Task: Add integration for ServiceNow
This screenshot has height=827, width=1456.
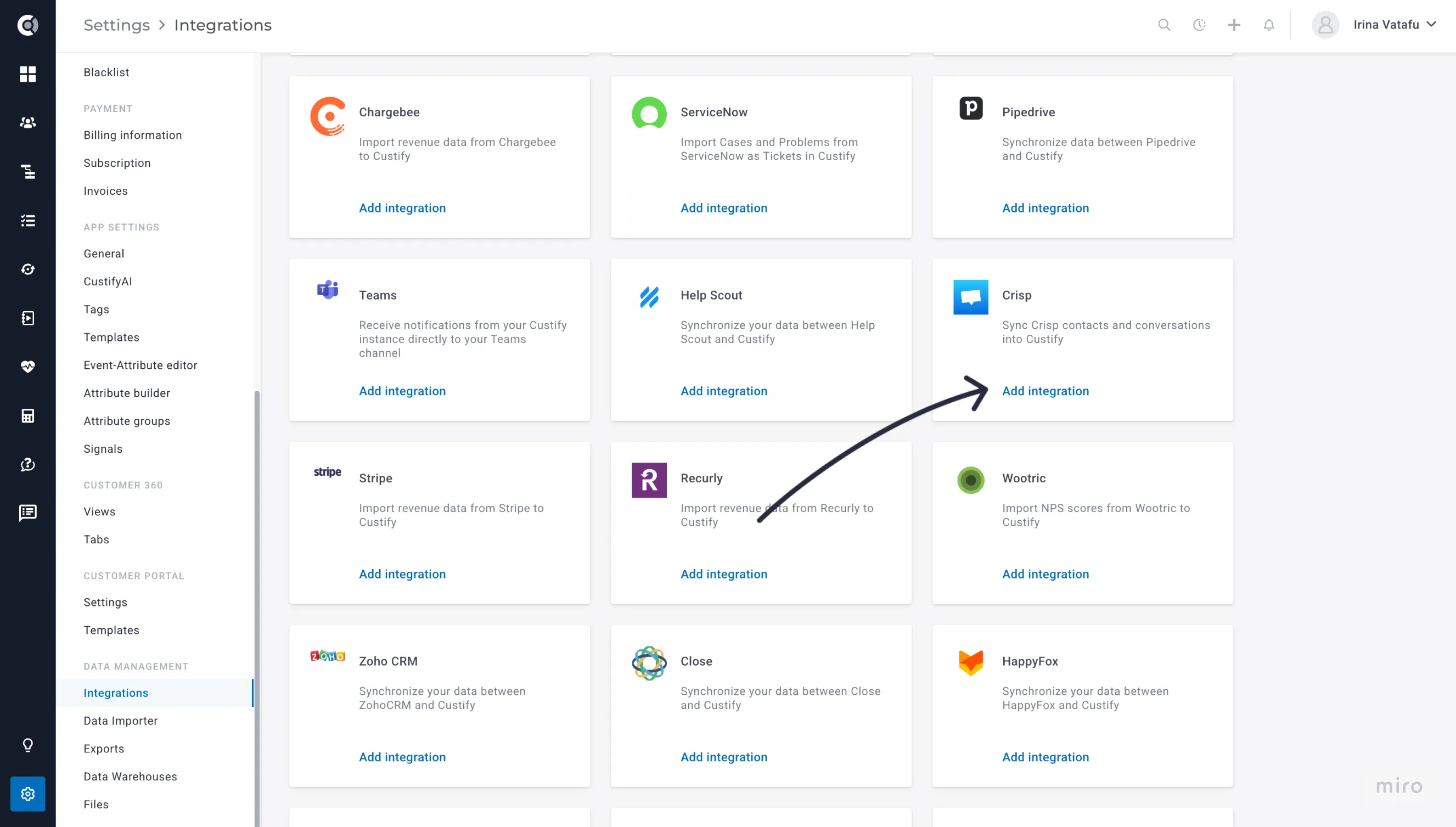Action: [x=723, y=208]
